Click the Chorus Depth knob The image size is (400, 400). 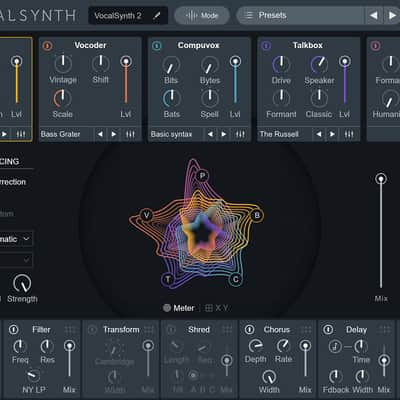[256, 346]
